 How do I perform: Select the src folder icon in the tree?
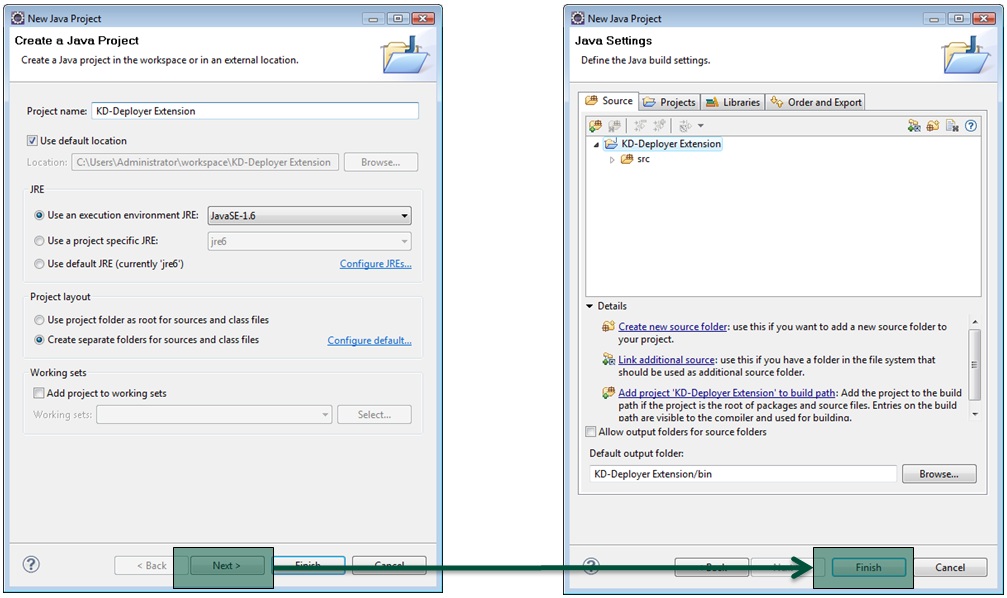coord(627,160)
